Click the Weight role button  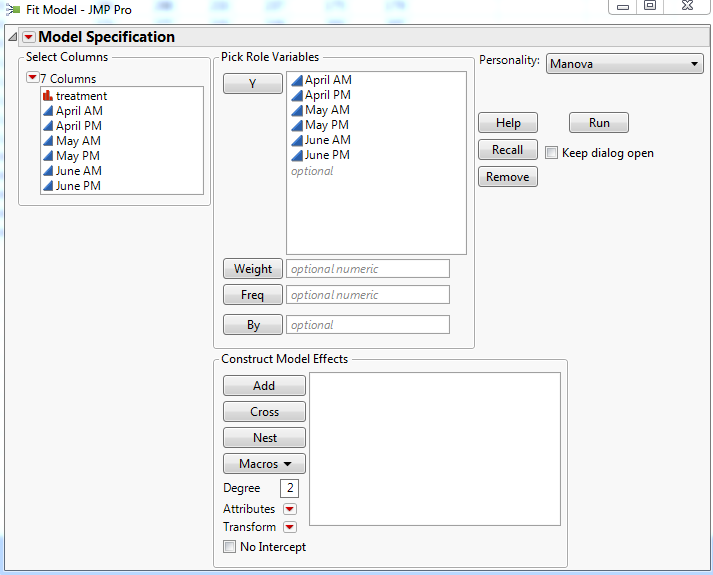tap(253, 269)
